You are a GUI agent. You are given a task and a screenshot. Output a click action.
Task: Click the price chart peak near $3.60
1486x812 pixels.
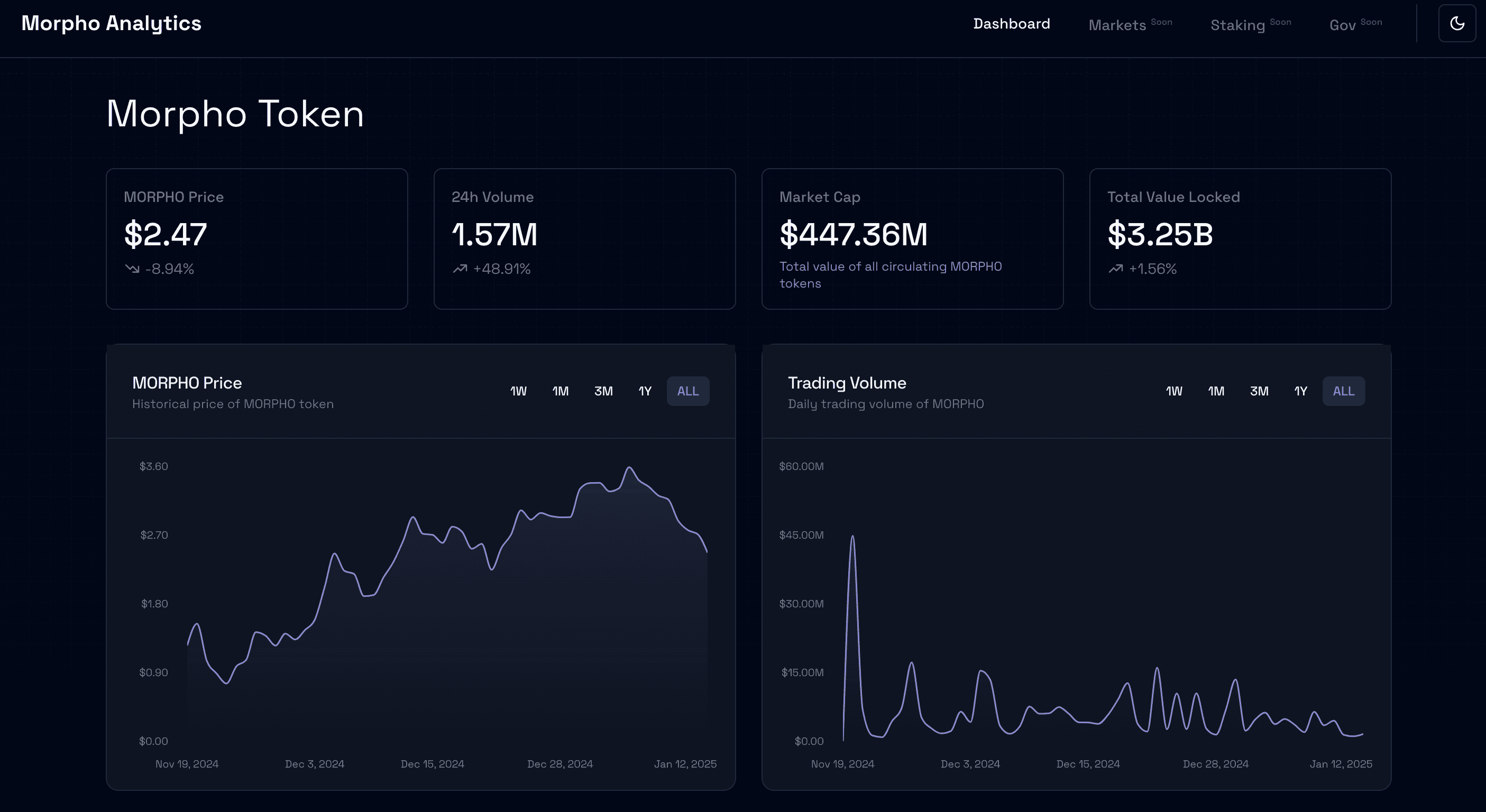point(629,468)
